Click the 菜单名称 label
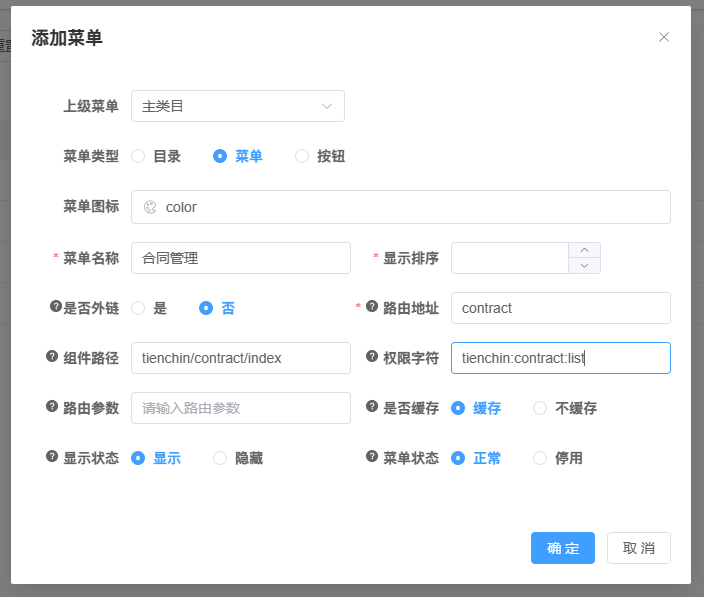Image resolution: width=704 pixels, height=597 pixels. [x=91, y=259]
